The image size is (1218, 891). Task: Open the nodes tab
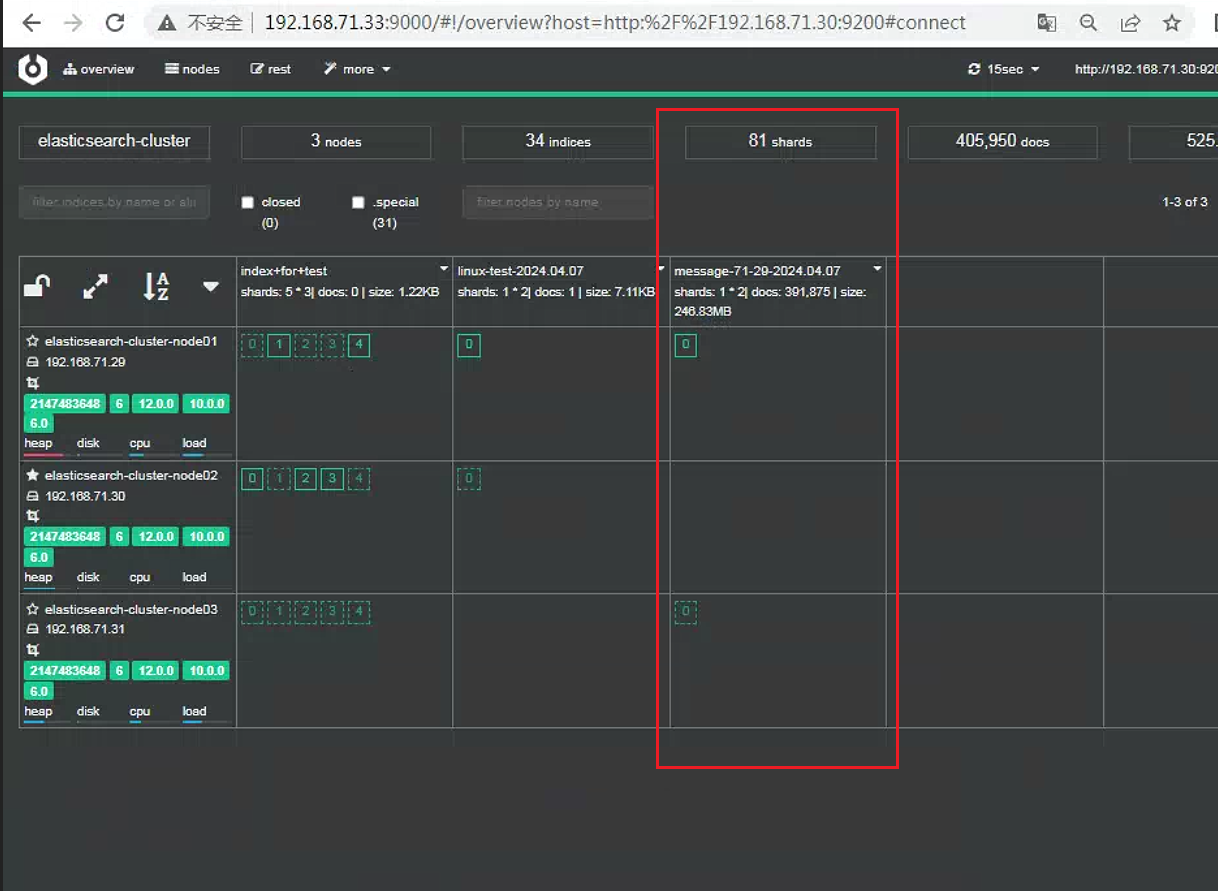[x=192, y=69]
